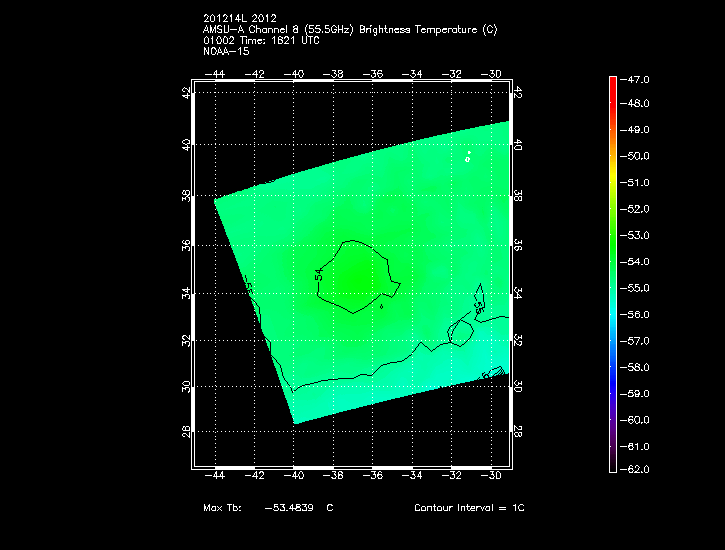Click the -36 longitude label on the top axis
725x550 pixels.
point(374,74)
